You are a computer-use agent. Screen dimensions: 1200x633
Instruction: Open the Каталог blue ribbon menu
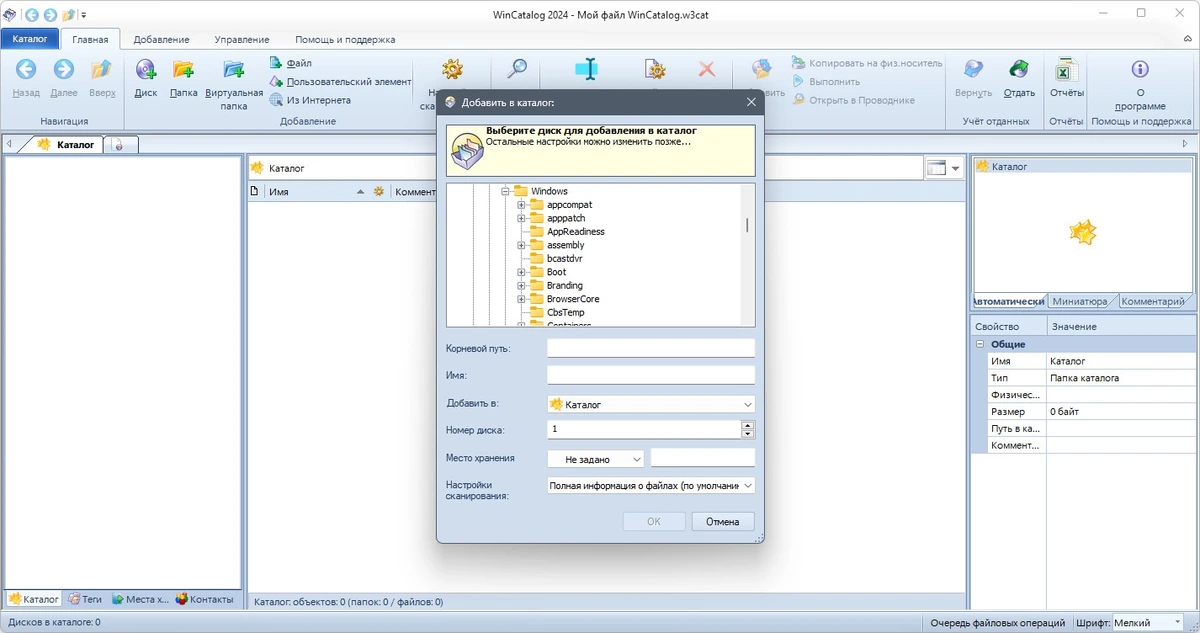click(x=30, y=39)
